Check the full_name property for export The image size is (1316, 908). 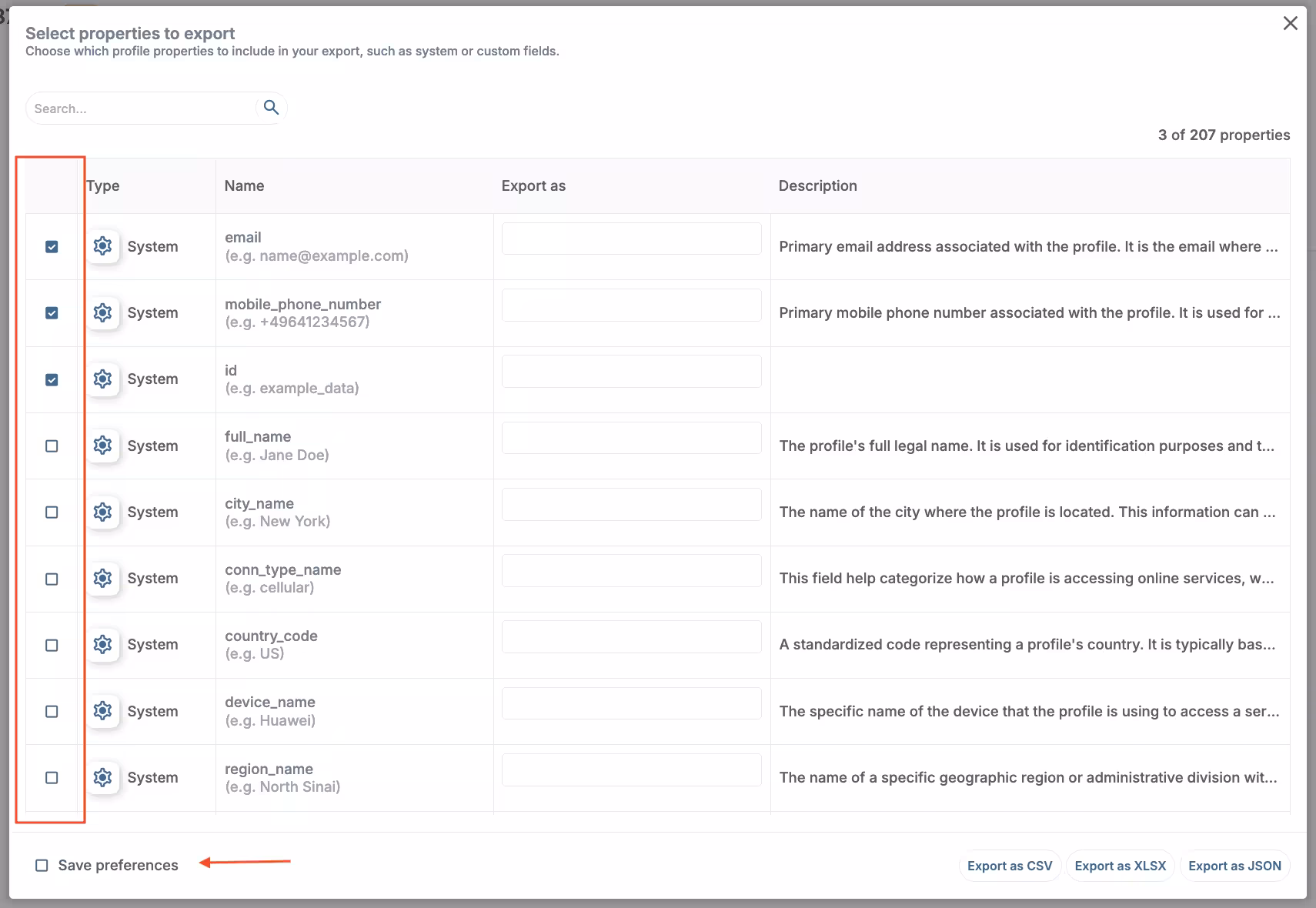point(52,446)
